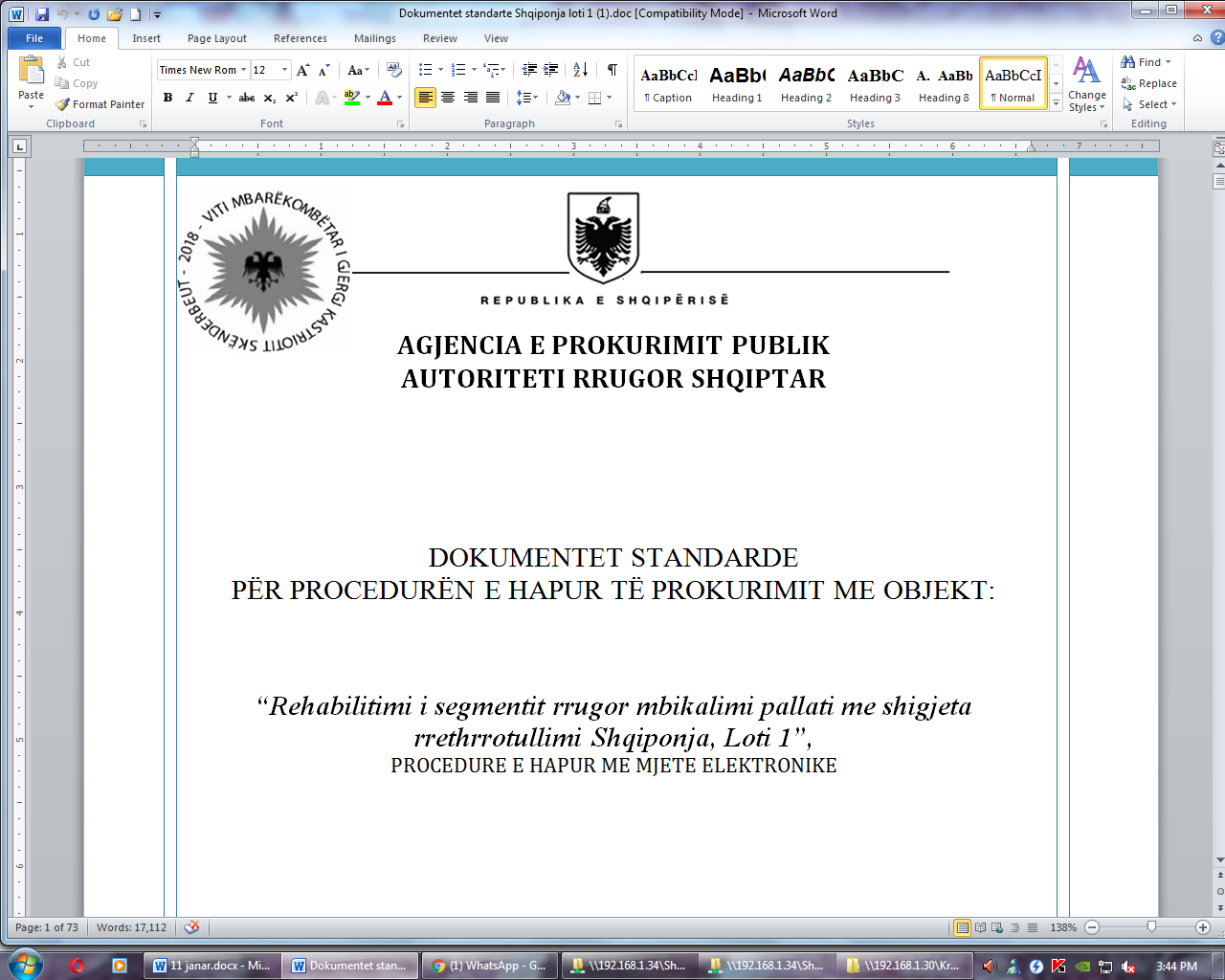Click the Clear Formatting icon
Screen dimensions: 1225x980
pos(393,70)
